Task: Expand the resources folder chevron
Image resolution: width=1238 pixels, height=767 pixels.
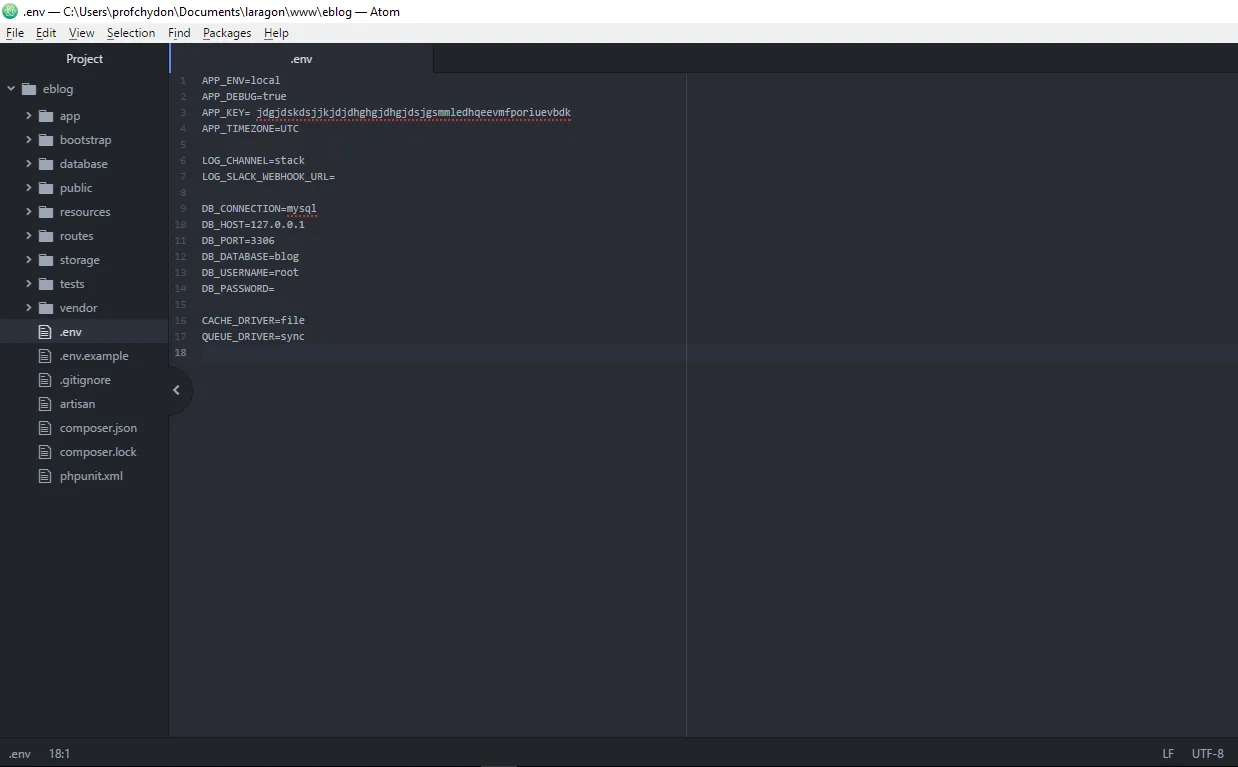Action: [x=29, y=212]
